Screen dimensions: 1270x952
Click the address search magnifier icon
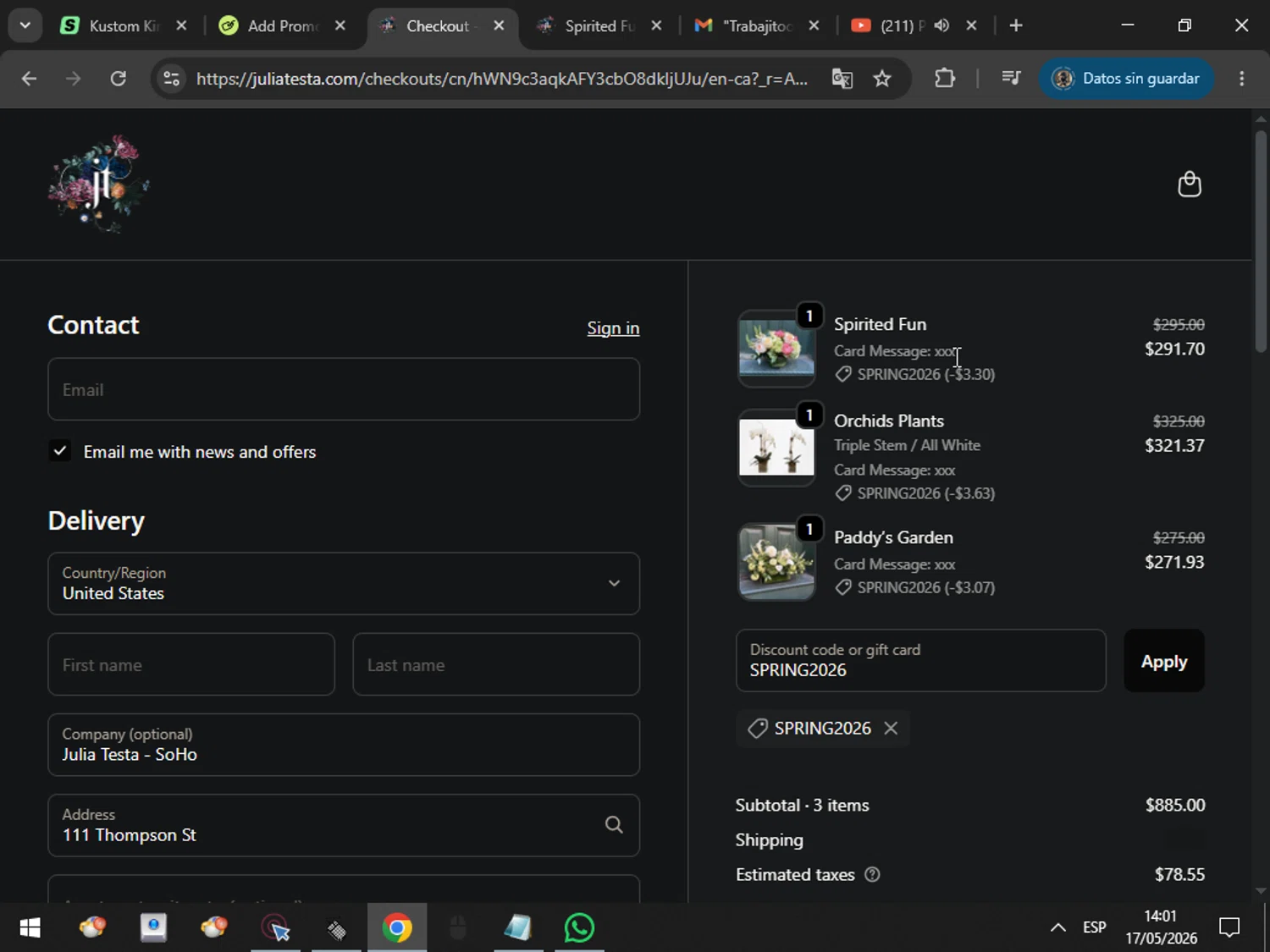click(614, 825)
